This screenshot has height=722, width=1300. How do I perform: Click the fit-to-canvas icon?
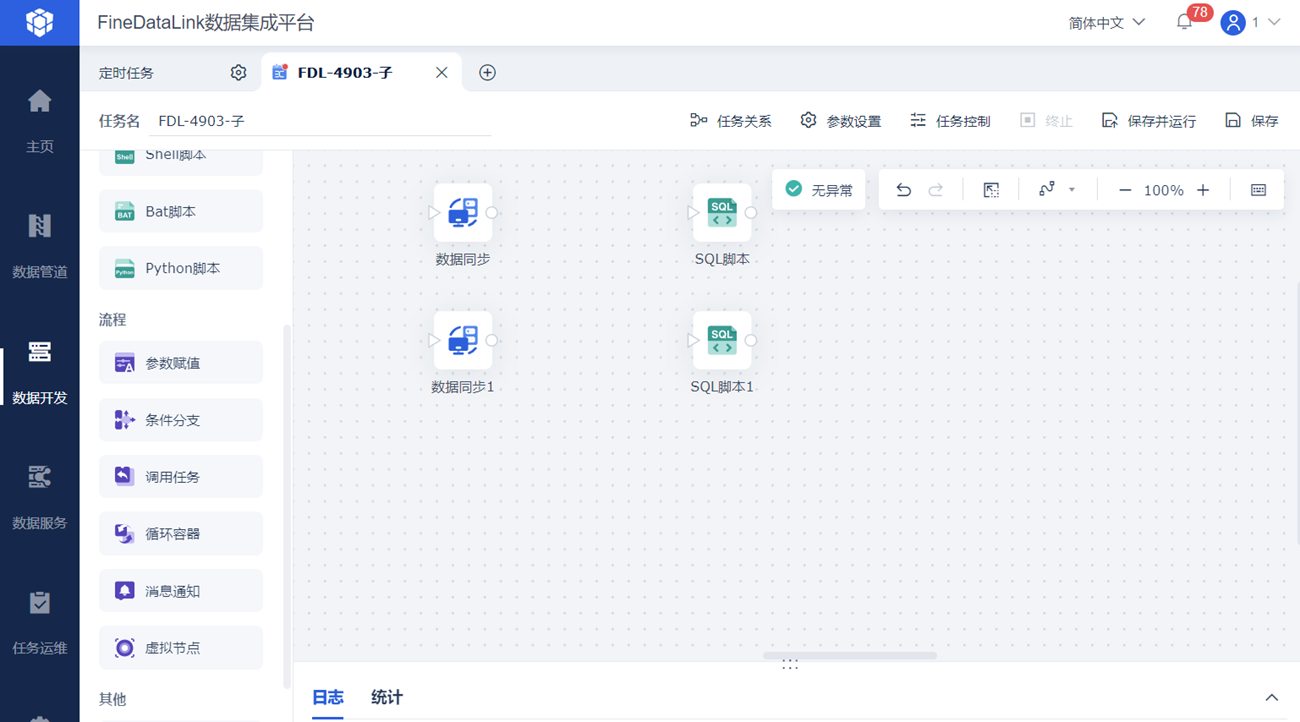[x=991, y=190]
